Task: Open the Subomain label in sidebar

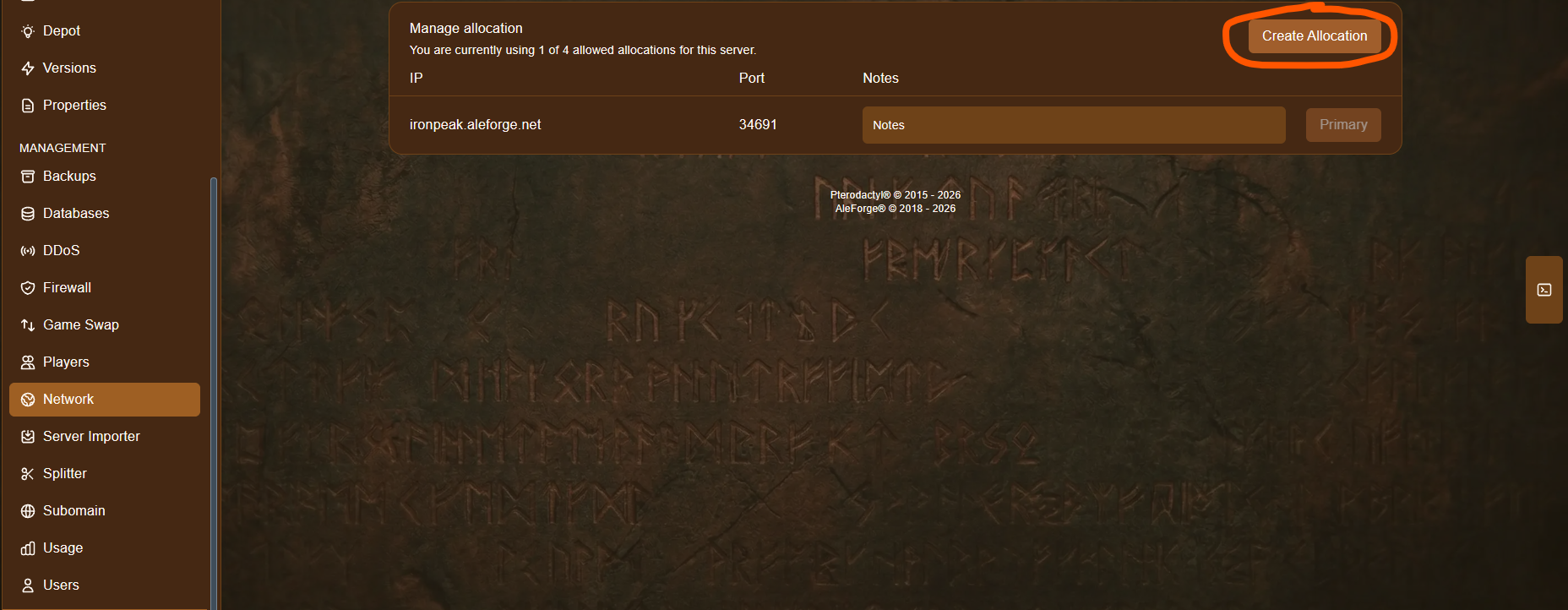Action: tap(74, 510)
